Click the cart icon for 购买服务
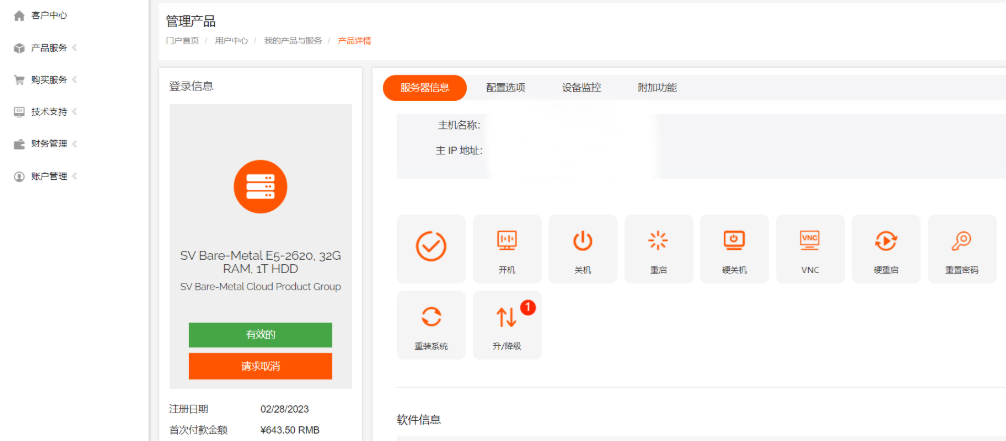 (x=19, y=80)
